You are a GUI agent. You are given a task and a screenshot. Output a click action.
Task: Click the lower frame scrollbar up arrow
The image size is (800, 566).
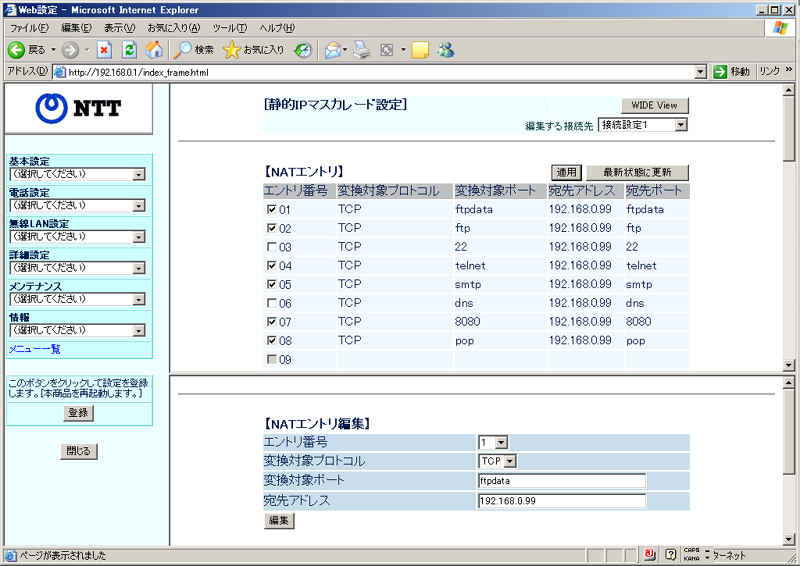(x=789, y=382)
